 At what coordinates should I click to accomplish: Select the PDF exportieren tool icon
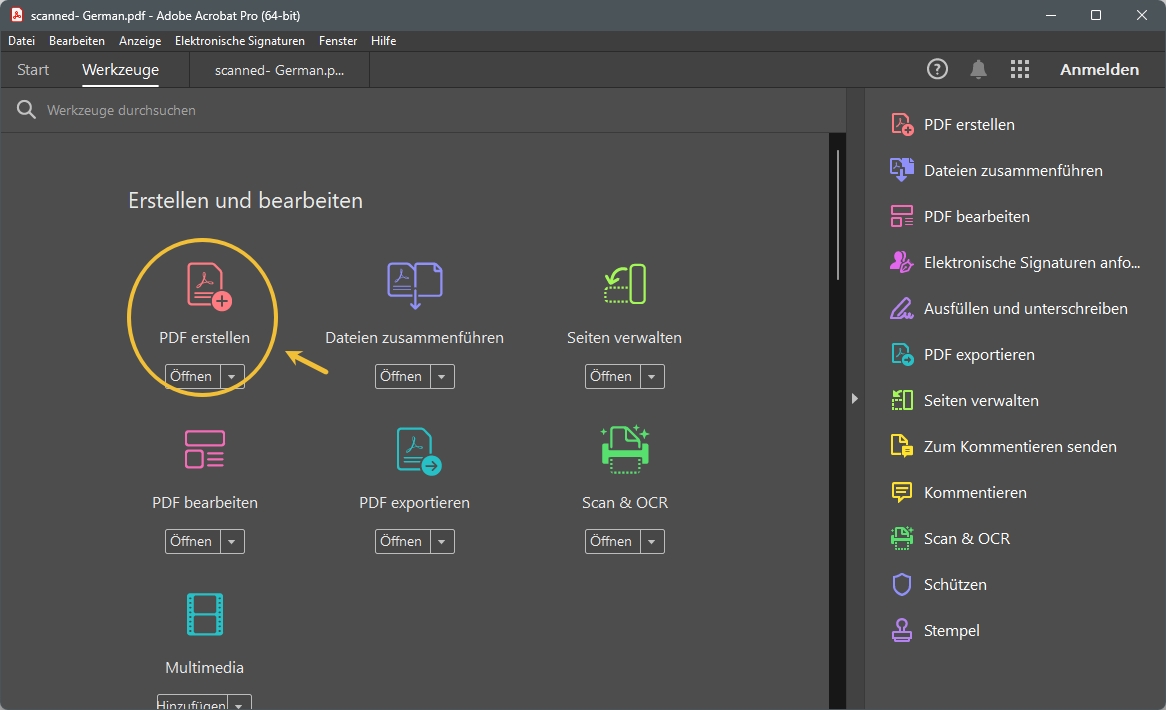417,450
